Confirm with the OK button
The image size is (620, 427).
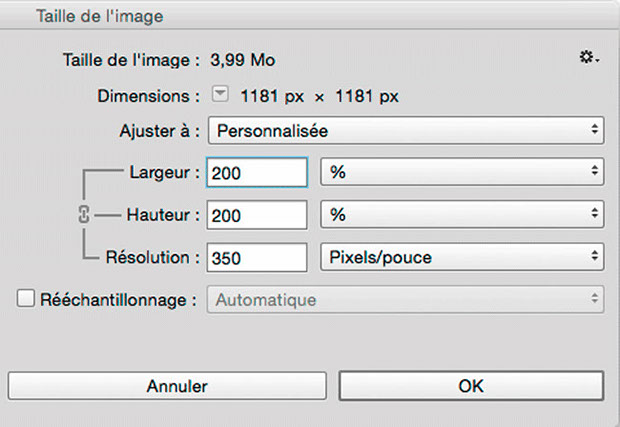pos(471,386)
